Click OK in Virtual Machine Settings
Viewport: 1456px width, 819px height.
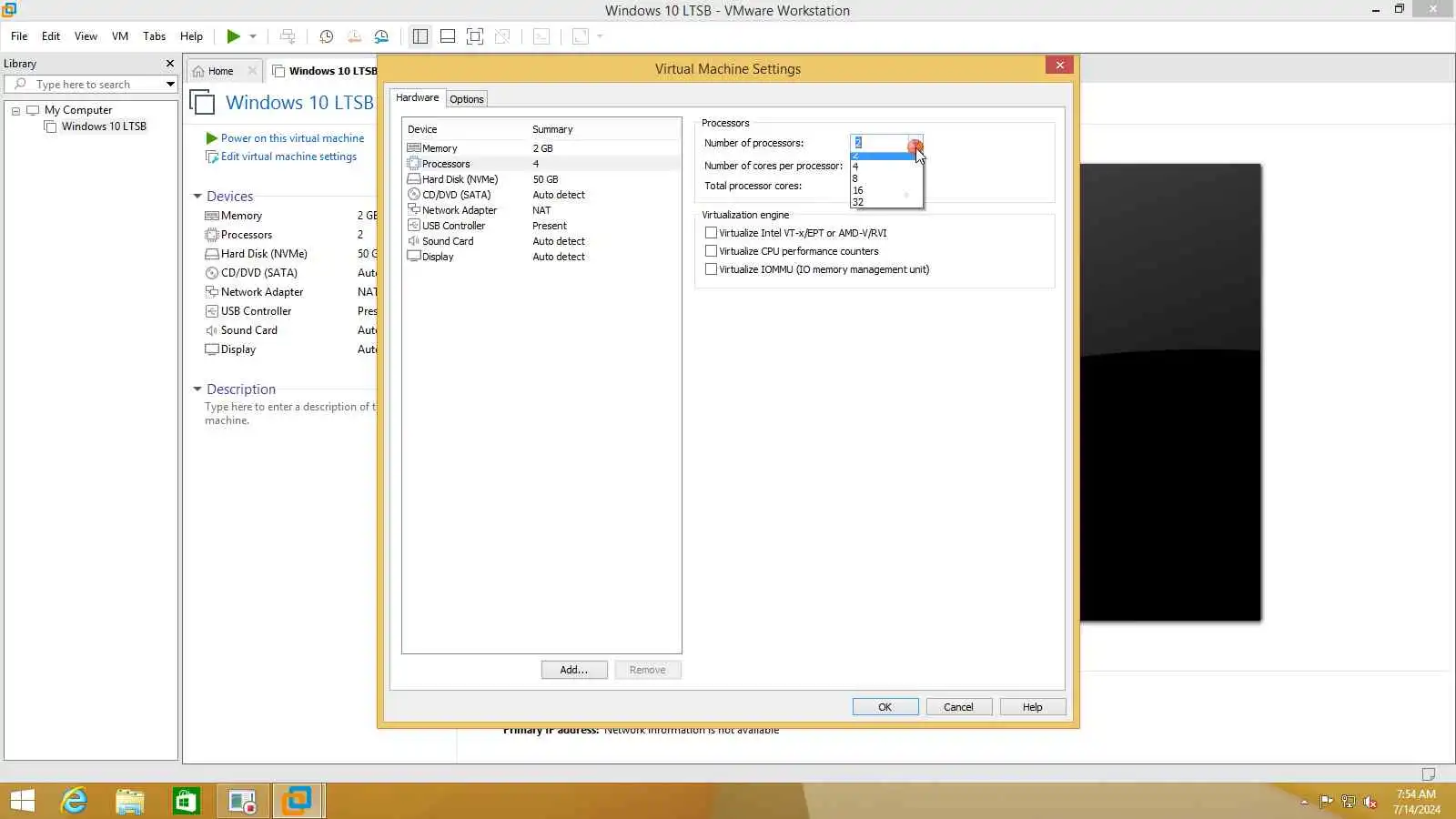[x=885, y=707]
